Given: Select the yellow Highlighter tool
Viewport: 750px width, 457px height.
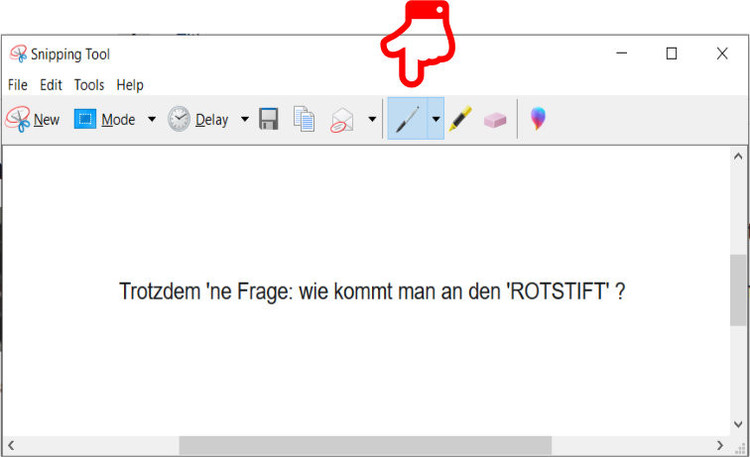Looking at the screenshot, I should click(x=460, y=119).
